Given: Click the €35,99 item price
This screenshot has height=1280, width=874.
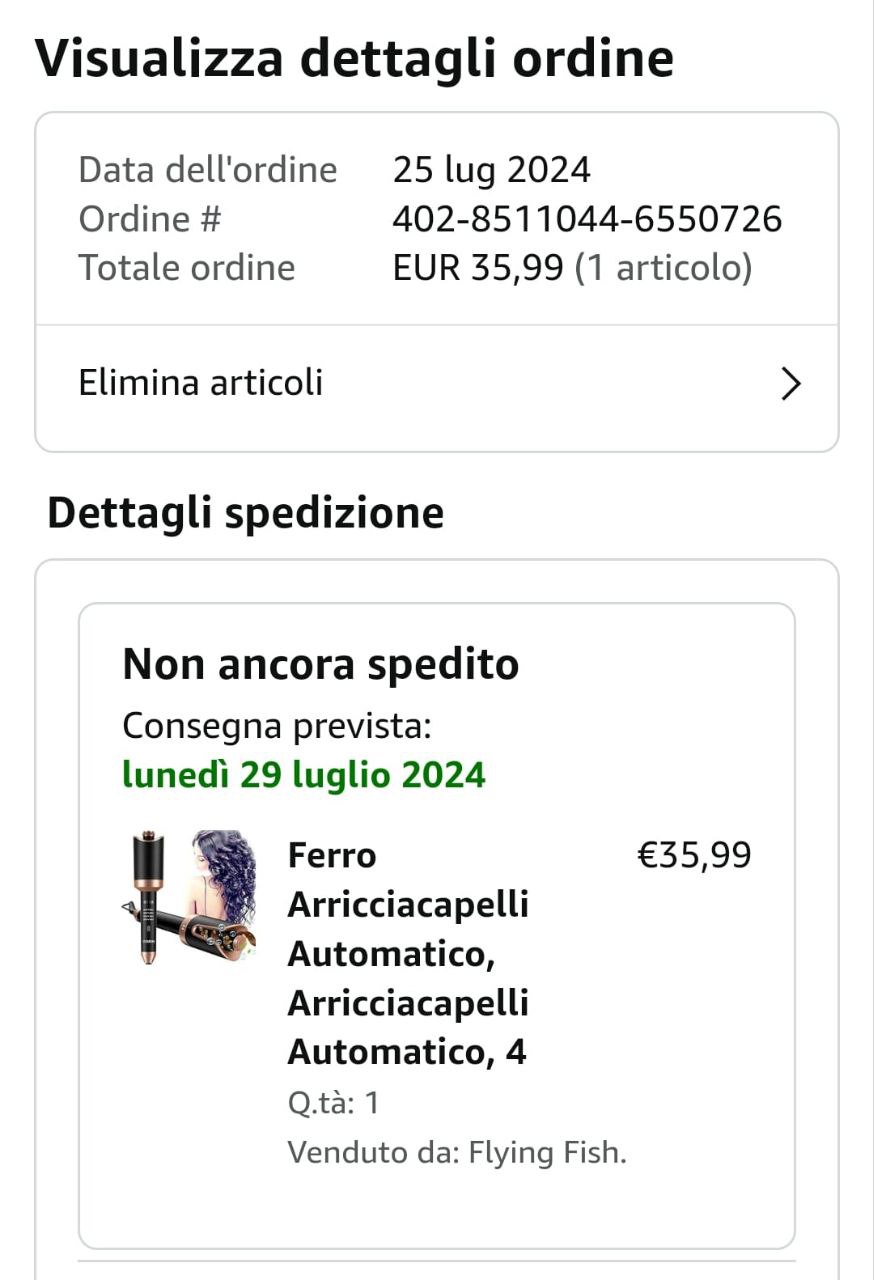Looking at the screenshot, I should [x=694, y=856].
